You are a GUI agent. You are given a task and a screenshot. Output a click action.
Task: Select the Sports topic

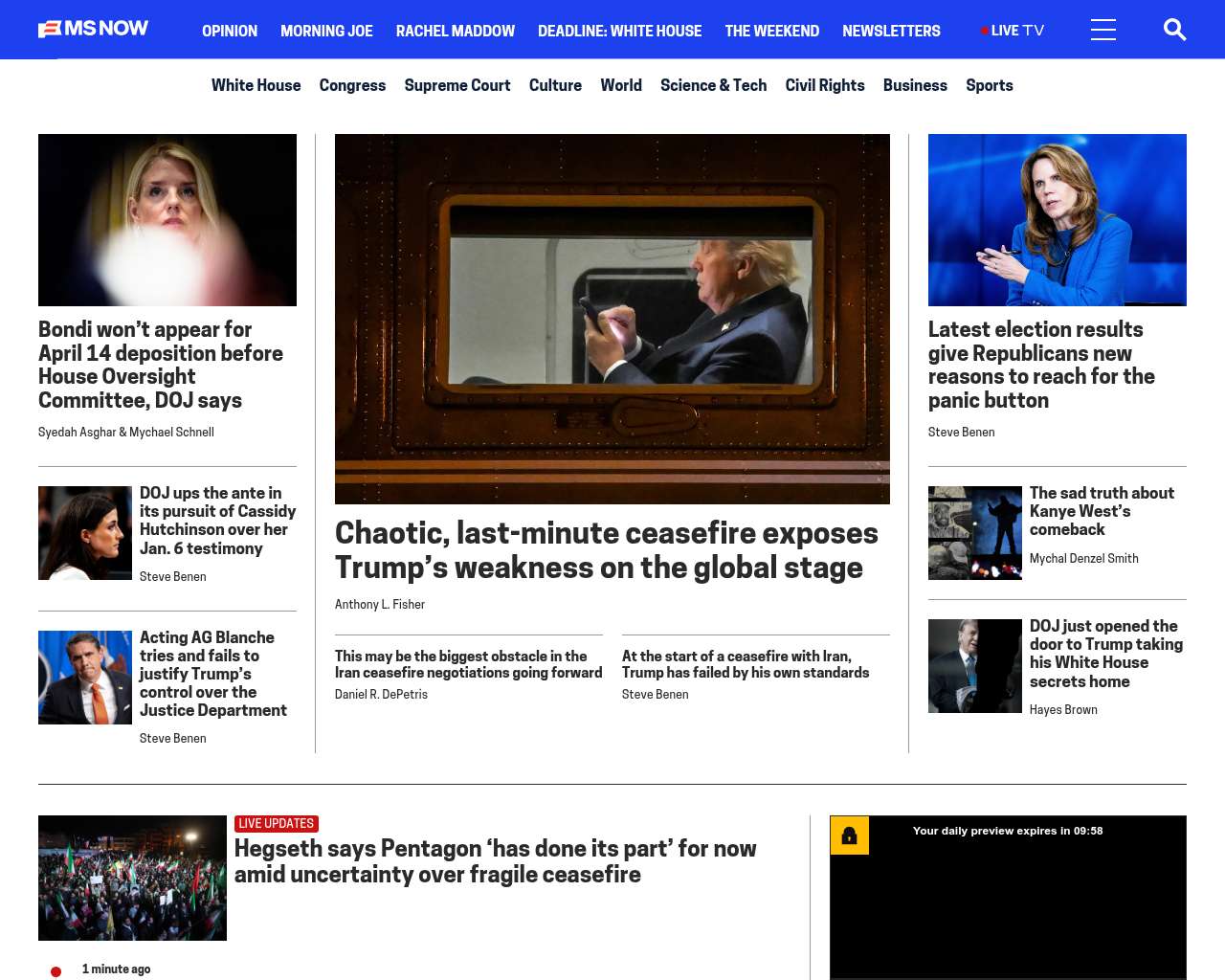pos(990,85)
